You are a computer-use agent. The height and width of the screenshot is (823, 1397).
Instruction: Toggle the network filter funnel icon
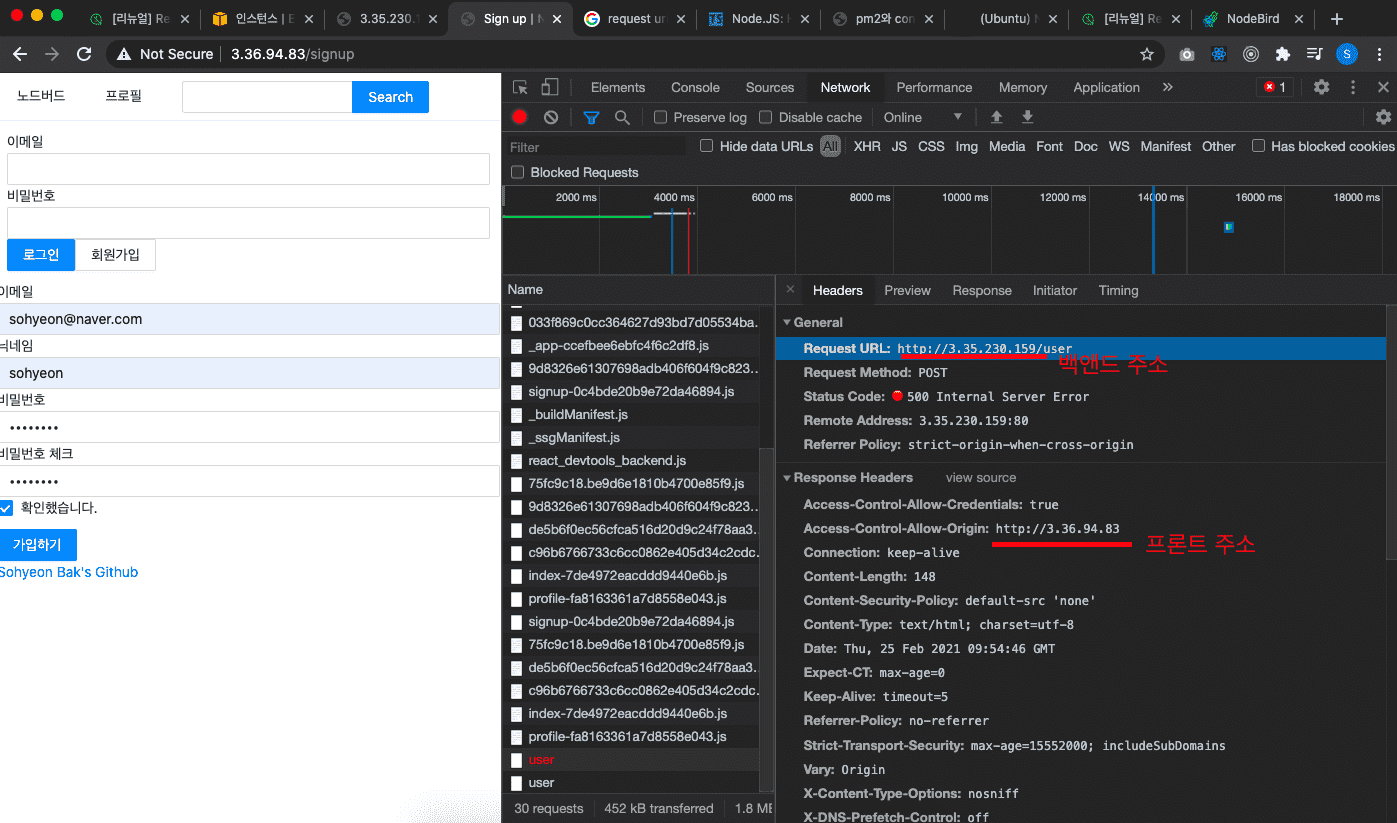coord(591,117)
